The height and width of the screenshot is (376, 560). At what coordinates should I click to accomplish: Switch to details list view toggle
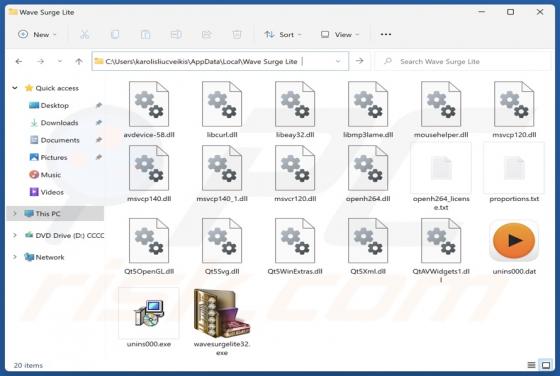click(531, 365)
